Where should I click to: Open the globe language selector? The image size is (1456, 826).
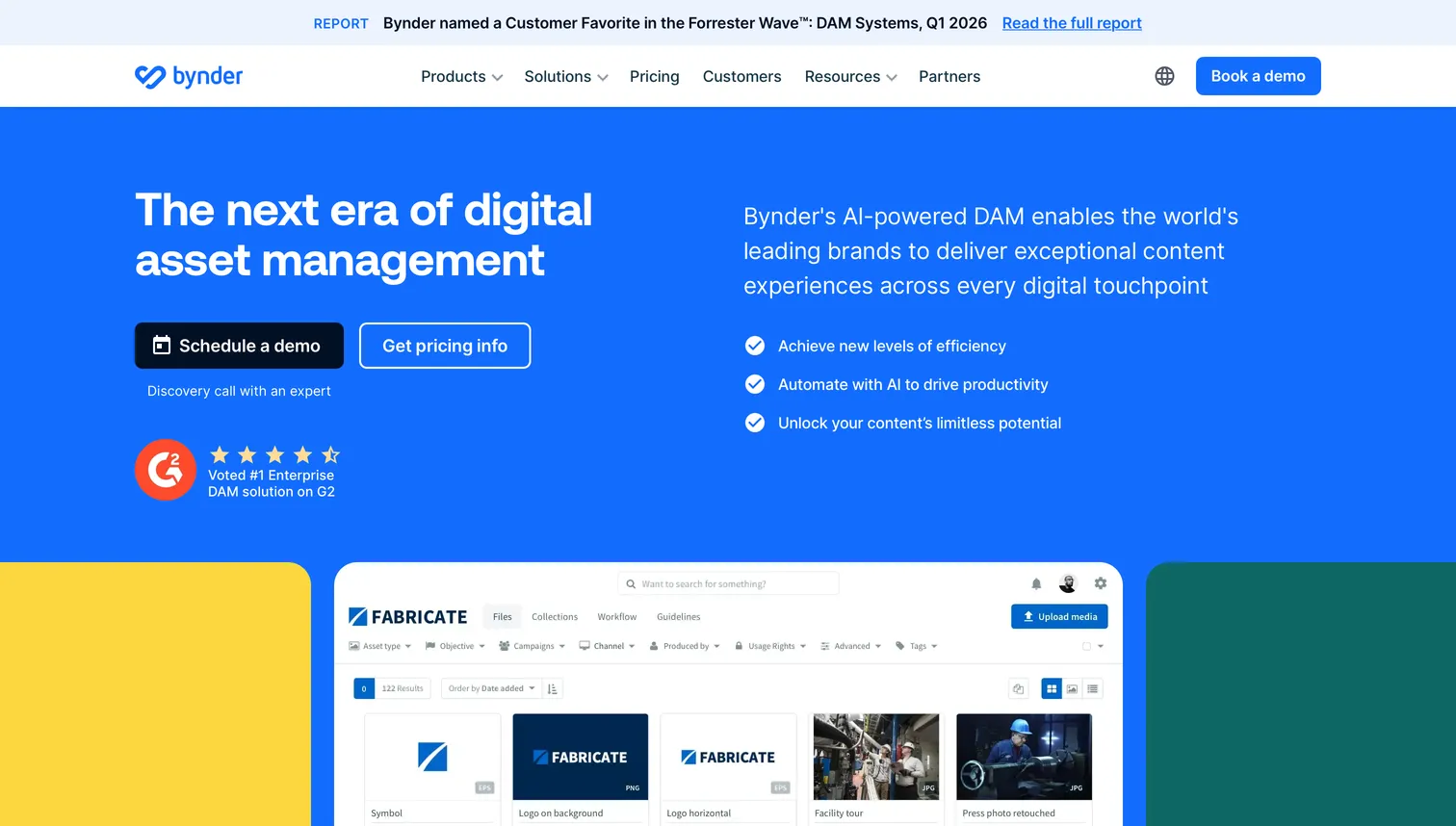[1164, 76]
